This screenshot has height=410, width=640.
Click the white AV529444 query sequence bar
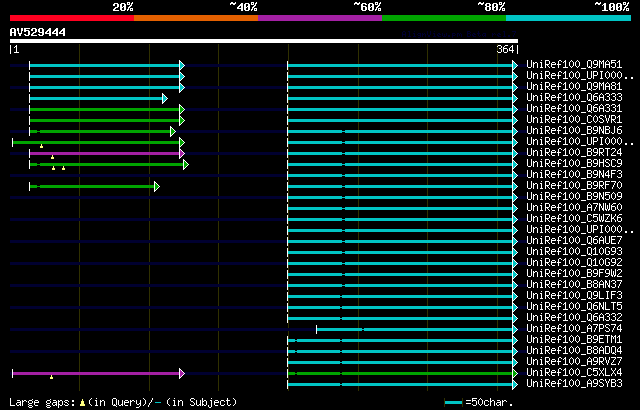(x=264, y=41)
